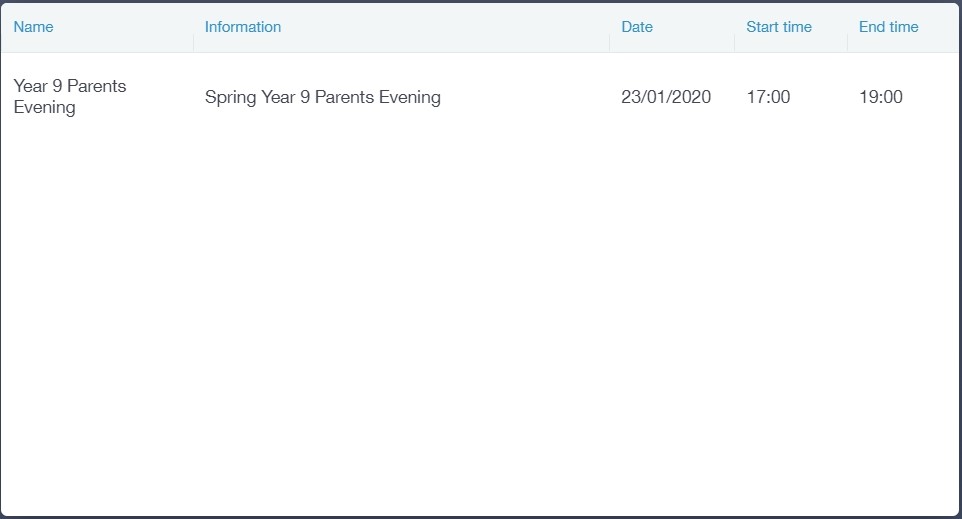This screenshot has width=962, height=519.
Task: Click the date cell 23/01/2020
Action: coord(666,97)
